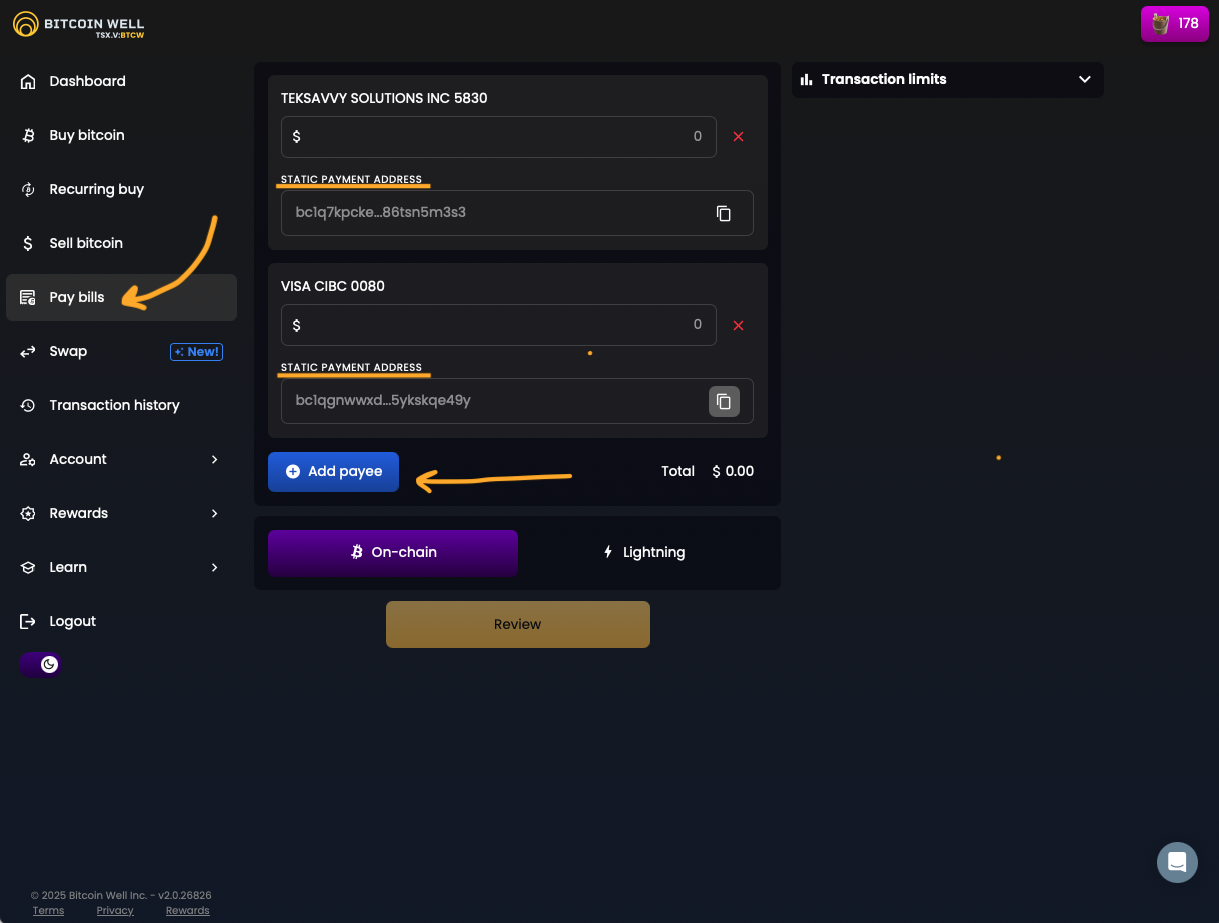
Task: Open the Privacy link in footer
Action: (x=115, y=911)
